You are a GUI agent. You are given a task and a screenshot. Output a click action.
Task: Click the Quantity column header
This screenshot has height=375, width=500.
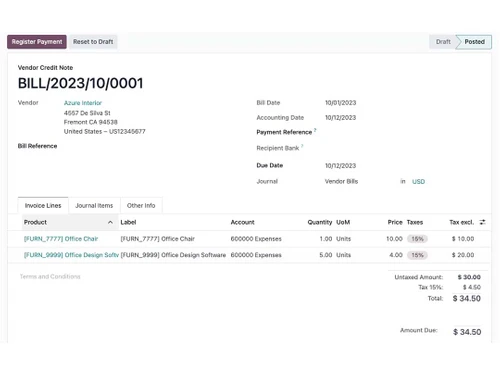coord(320,222)
